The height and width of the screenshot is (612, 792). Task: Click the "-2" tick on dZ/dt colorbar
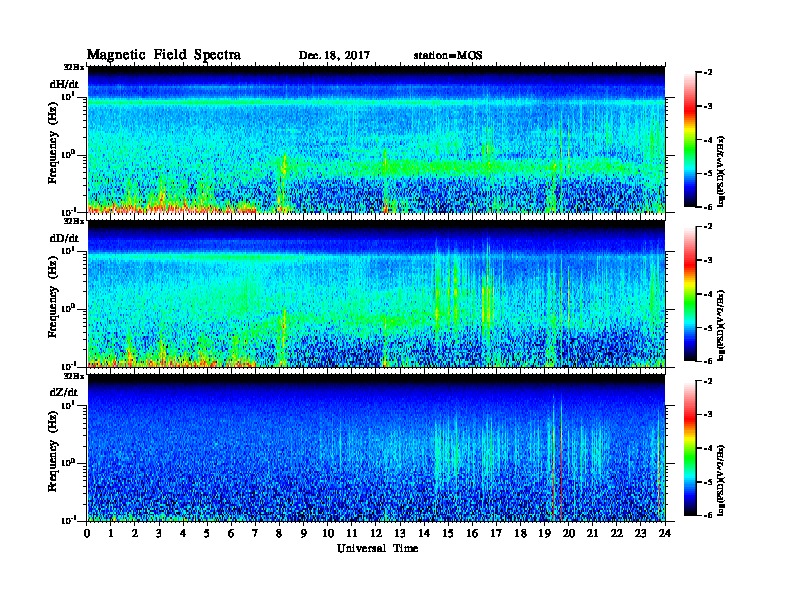point(708,381)
